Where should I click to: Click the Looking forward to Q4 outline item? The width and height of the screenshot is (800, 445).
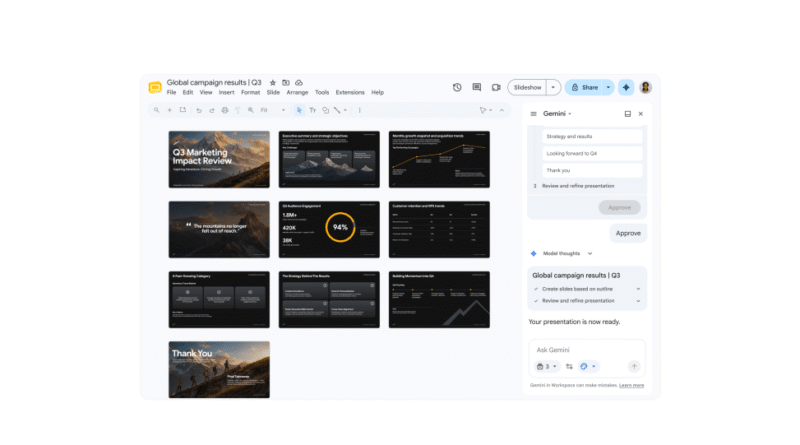(x=592, y=154)
